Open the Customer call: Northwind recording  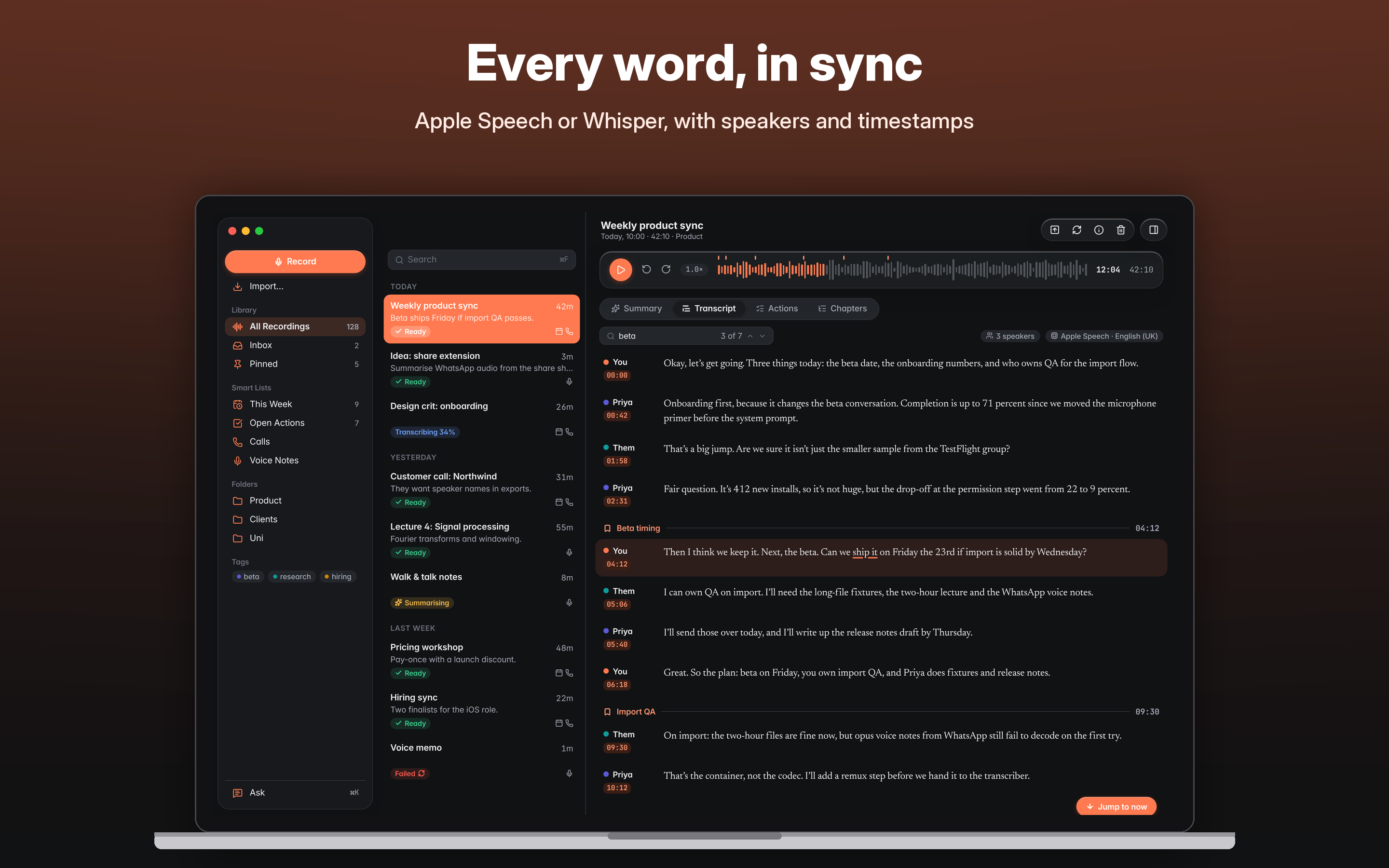point(481,489)
